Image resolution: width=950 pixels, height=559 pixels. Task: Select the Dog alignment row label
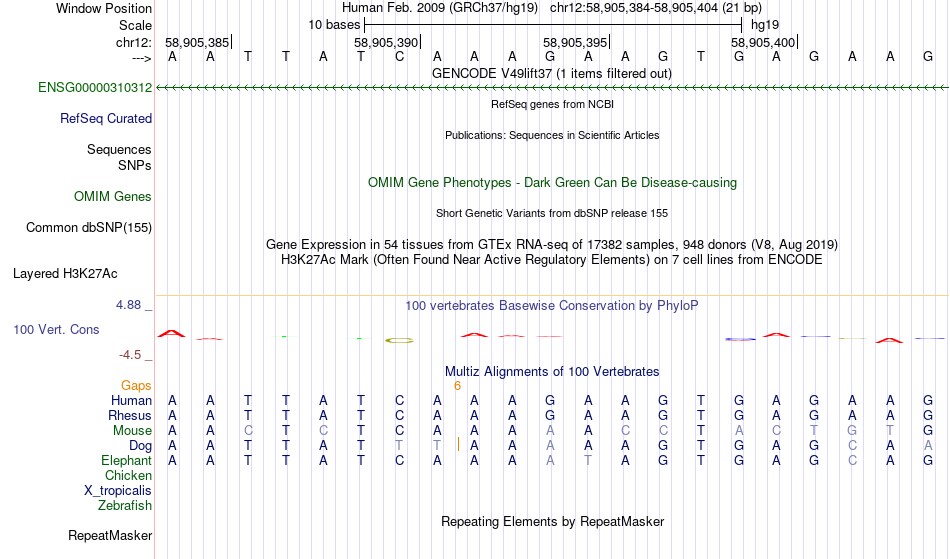click(141, 446)
